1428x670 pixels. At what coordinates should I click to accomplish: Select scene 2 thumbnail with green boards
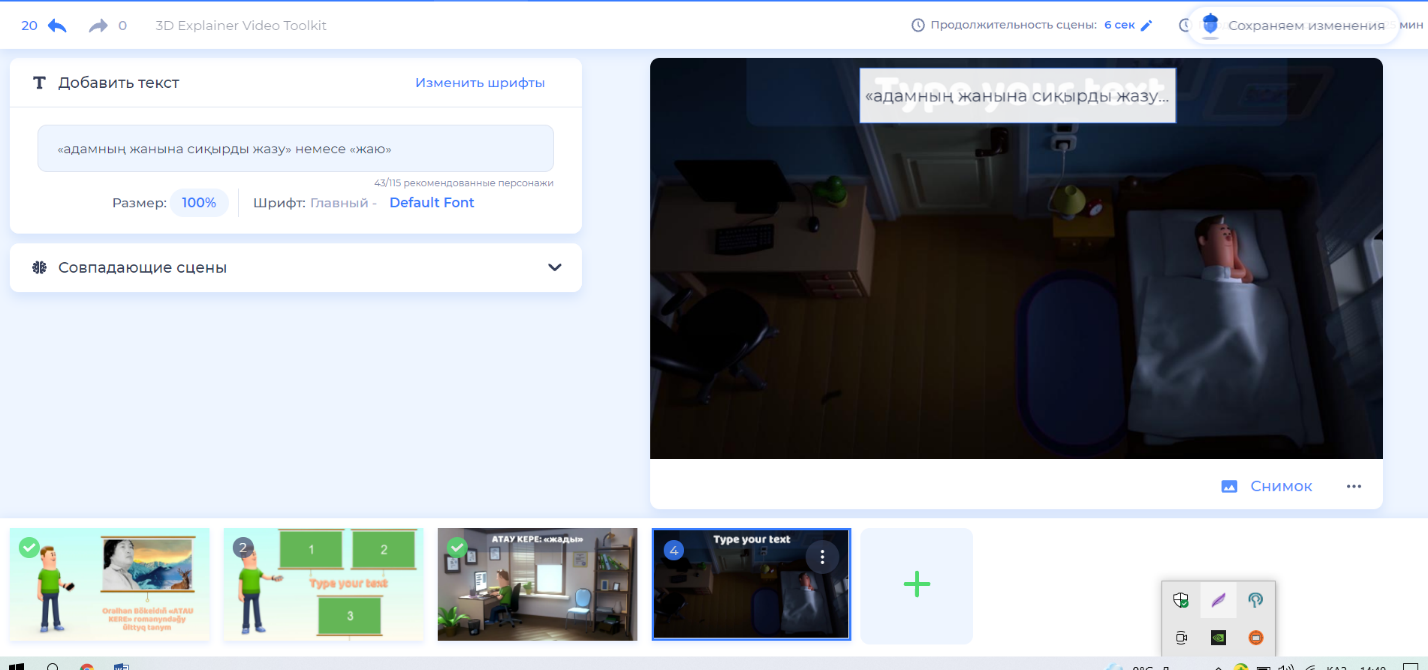(323, 584)
